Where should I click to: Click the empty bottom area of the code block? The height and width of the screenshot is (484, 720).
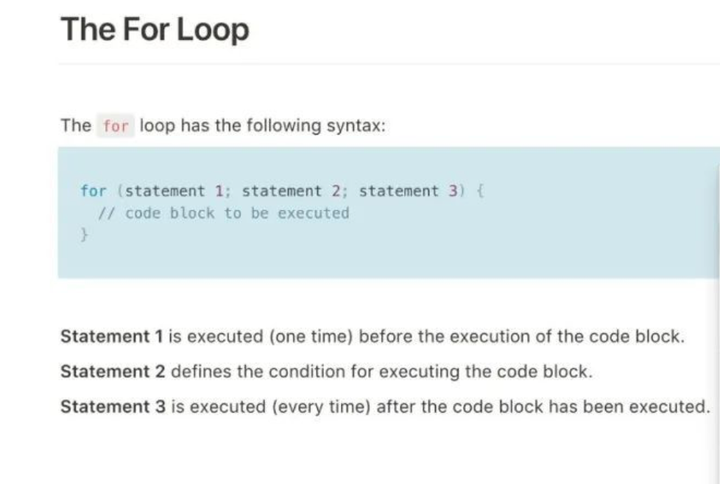tap(390, 261)
